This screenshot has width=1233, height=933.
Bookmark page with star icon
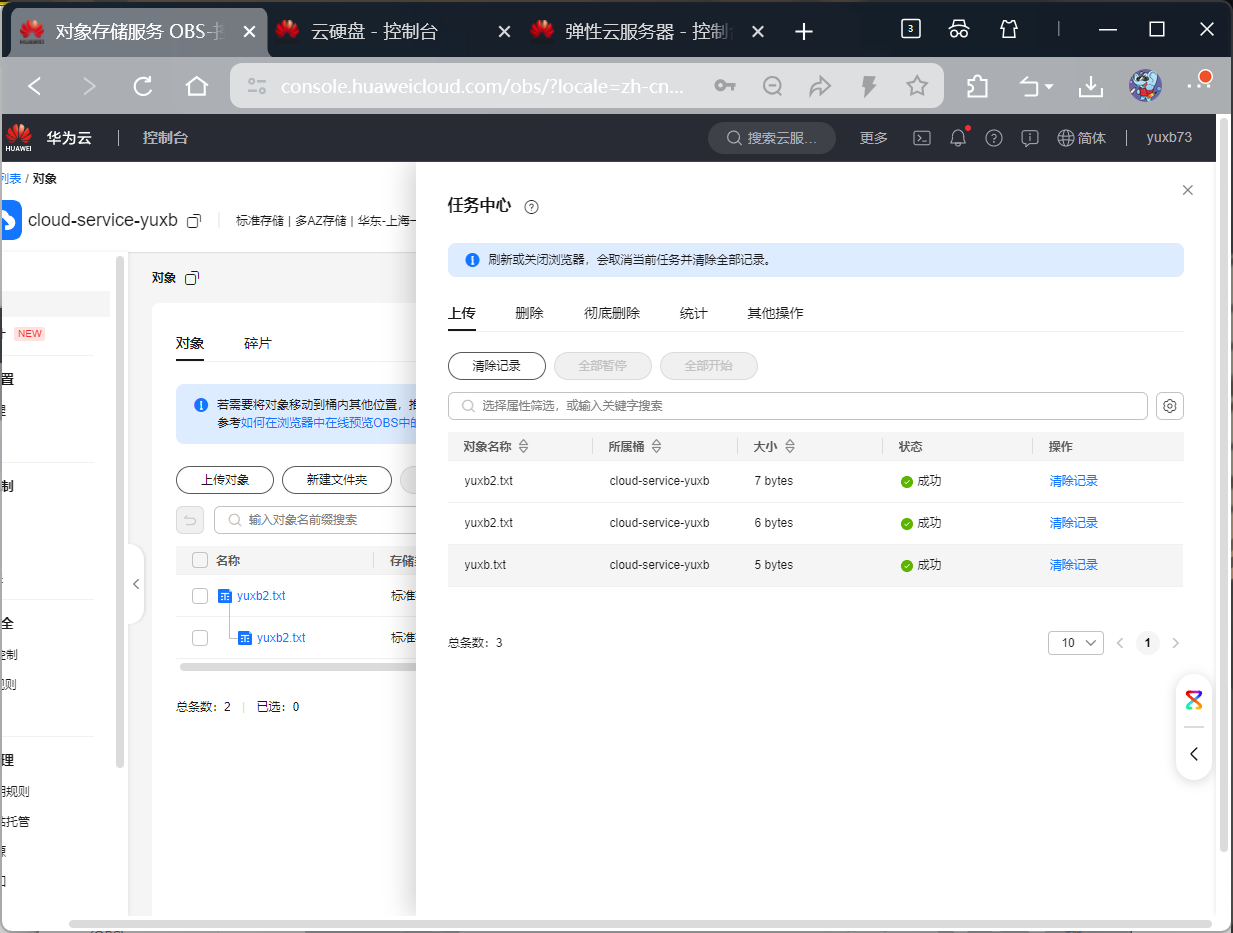(917, 87)
